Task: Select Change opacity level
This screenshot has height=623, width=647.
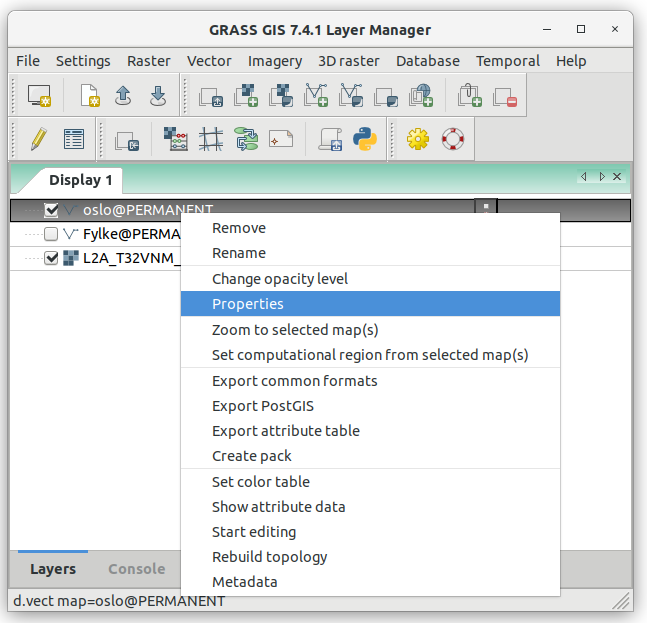Action: pos(370,279)
